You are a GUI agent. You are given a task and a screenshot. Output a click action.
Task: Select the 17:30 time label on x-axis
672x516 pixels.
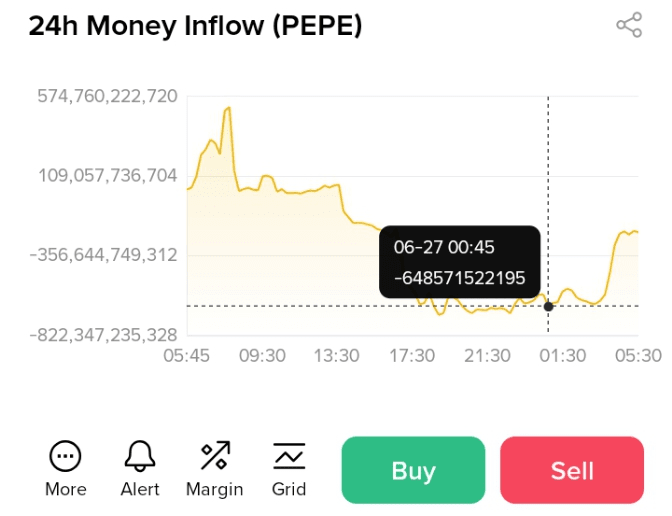coord(411,355)
